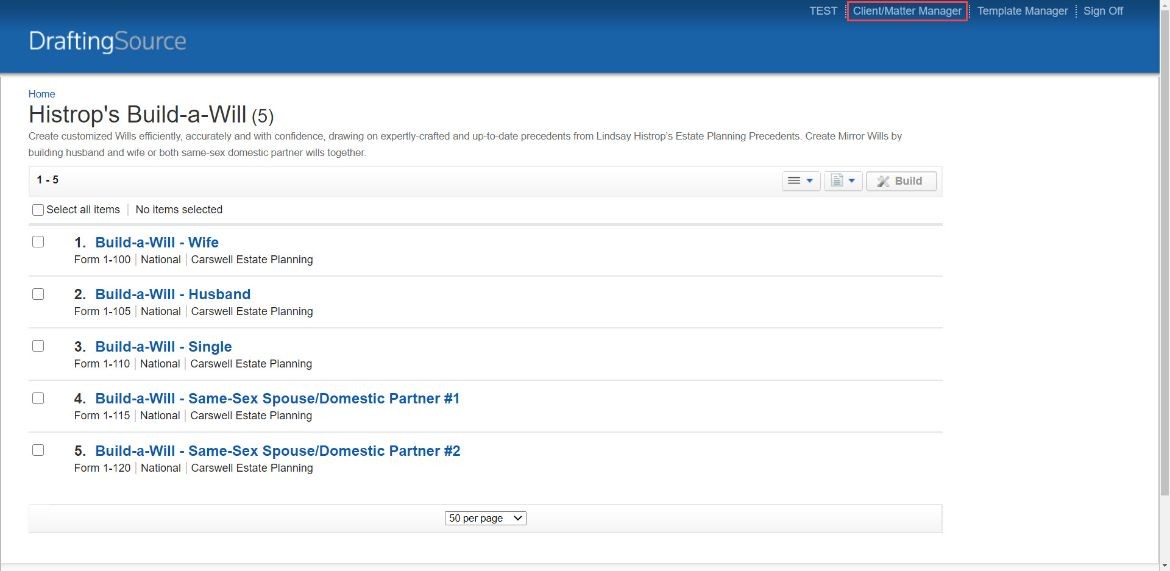Click 'No items selected' text

[x=179, y=210]
